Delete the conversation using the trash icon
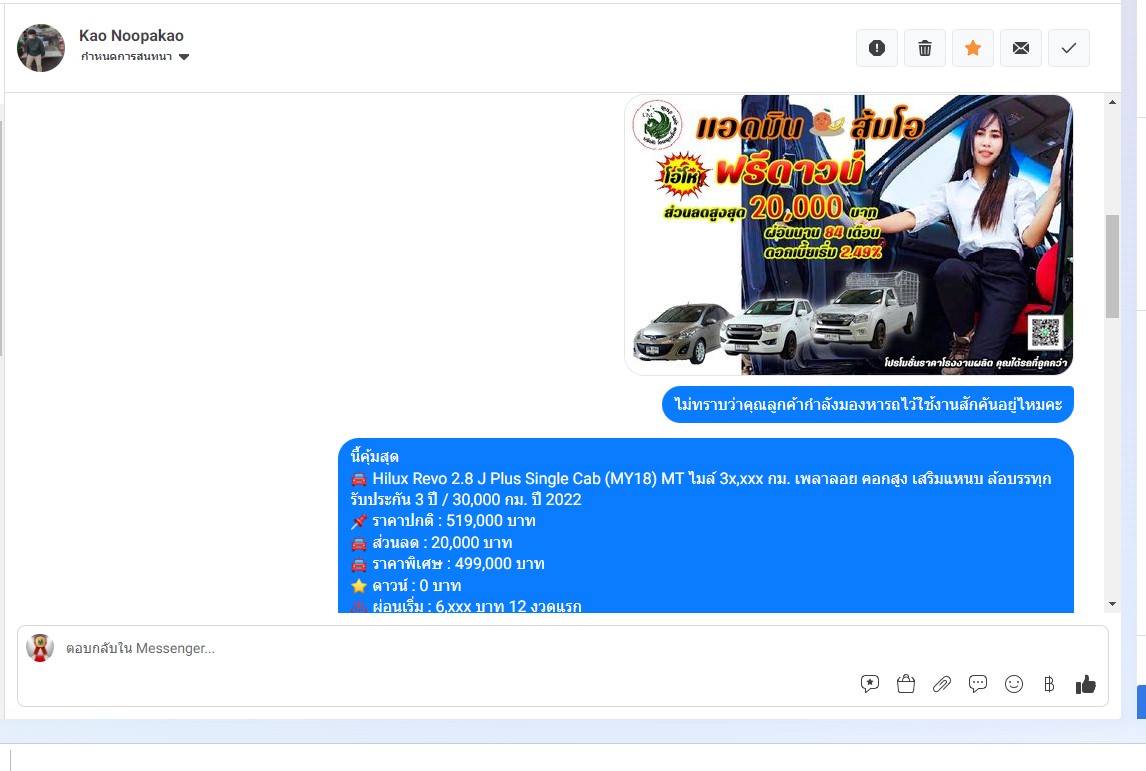The image size is (1146, 771). click(925, 48)
